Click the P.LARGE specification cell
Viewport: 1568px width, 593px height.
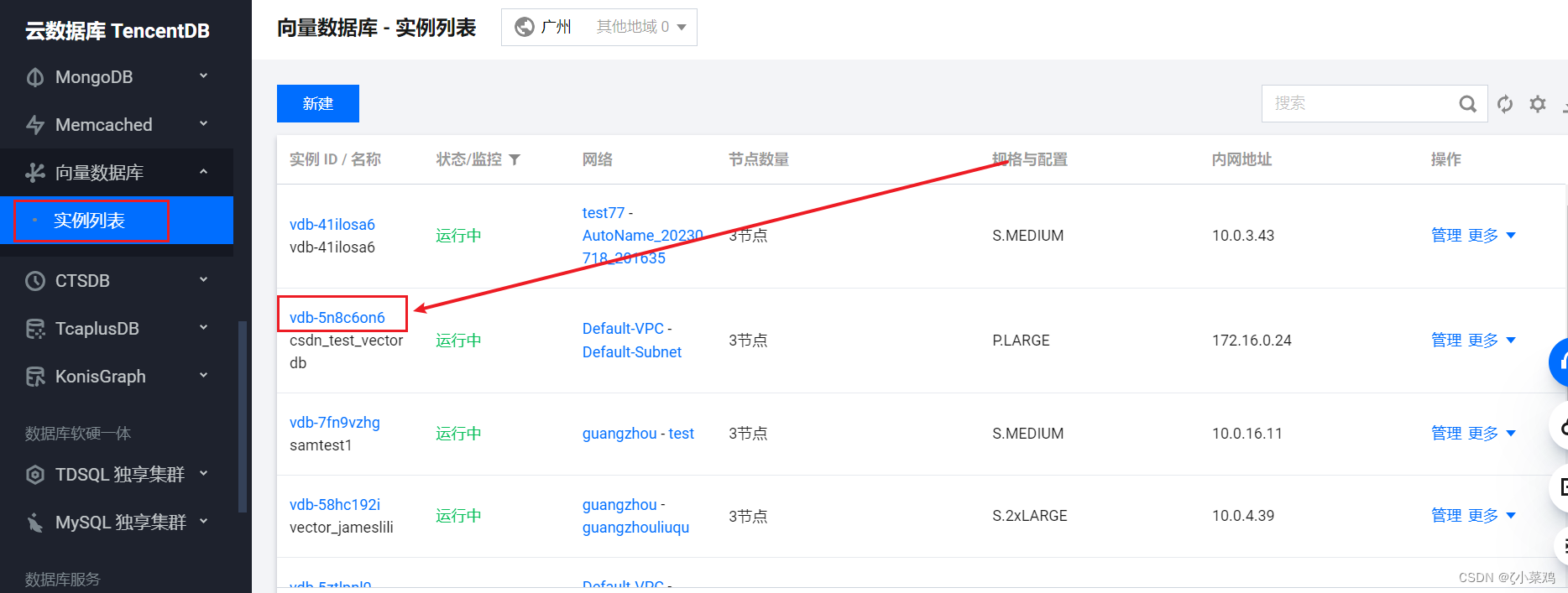click(1021, 341)
